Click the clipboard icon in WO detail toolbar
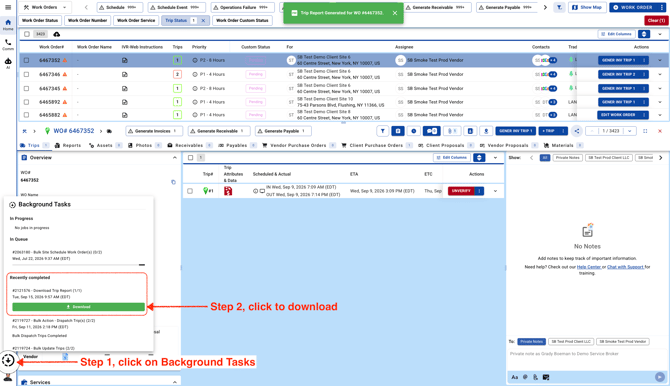This screenshot has height=386, width=670. click(x=398, y=131)
